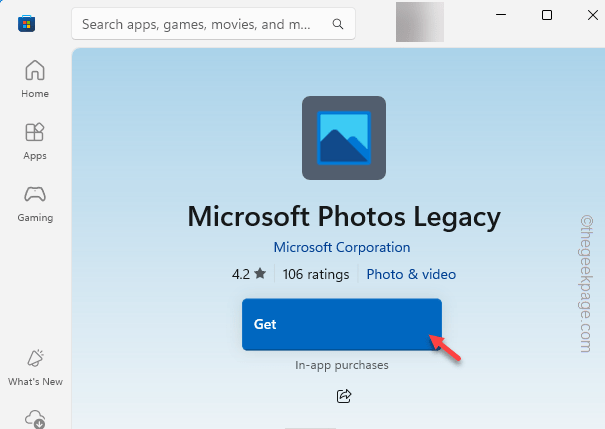
Task: Click the In-app purchases label
Action: tap(342, 365)
